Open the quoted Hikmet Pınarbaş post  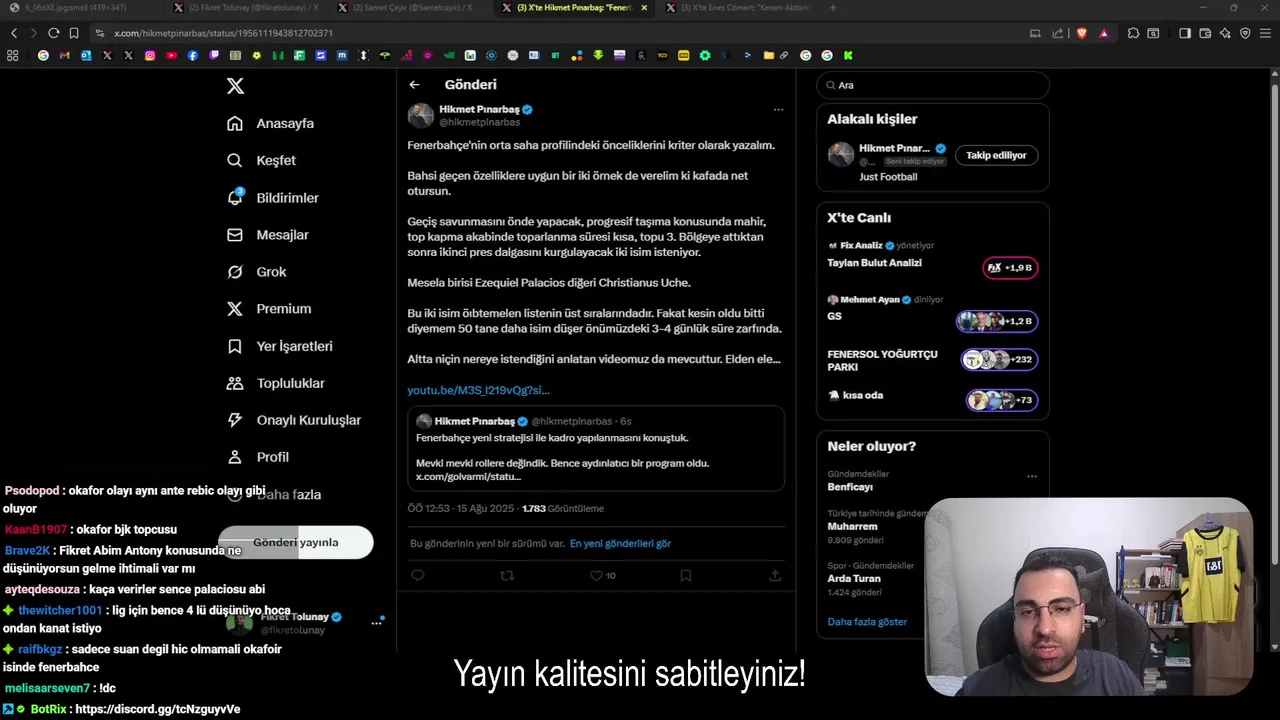coord(596,449)
